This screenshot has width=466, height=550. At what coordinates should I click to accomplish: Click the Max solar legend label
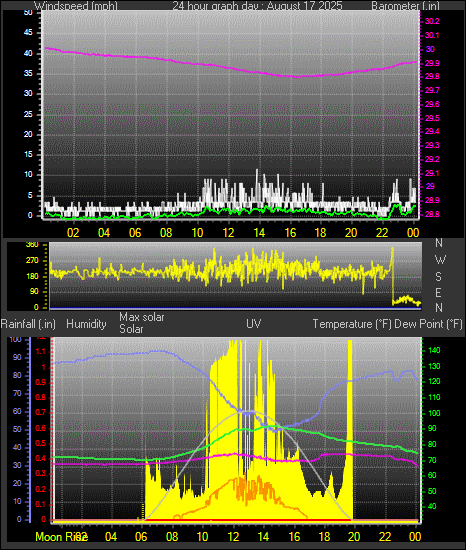point(142,317)
